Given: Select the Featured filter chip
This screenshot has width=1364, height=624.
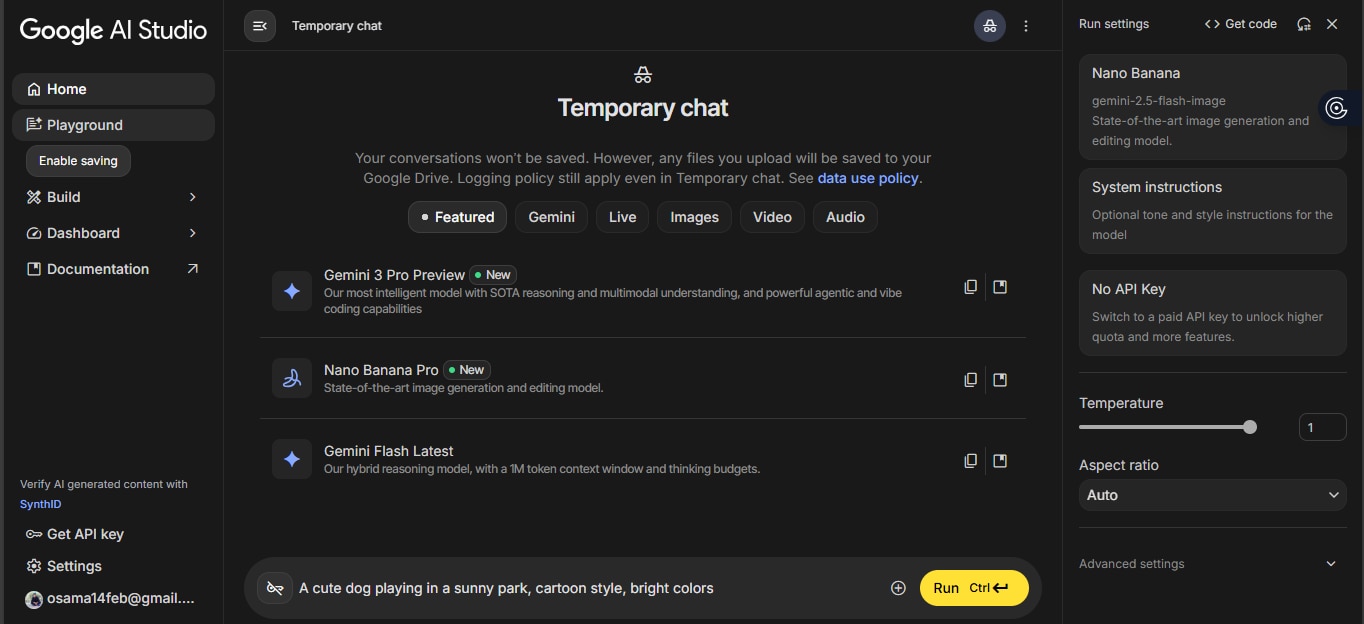Looking at the screenshot, I should [457, 217].
